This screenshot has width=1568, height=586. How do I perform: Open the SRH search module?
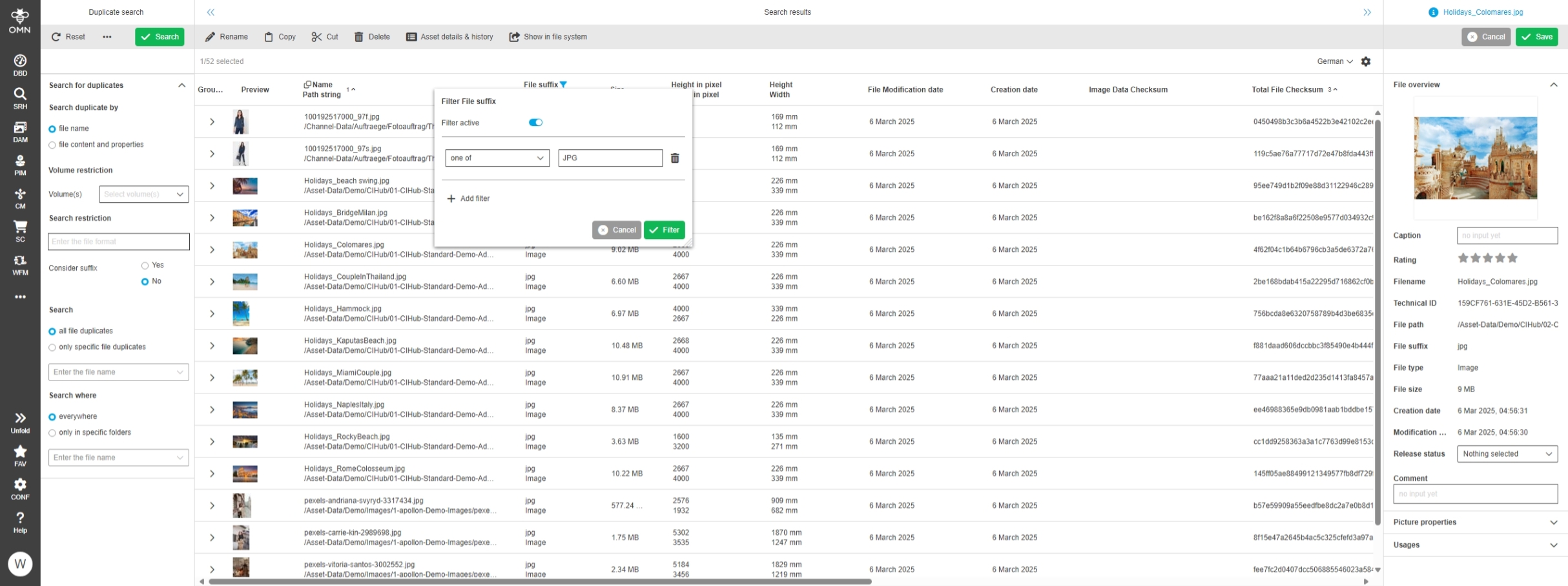[20, 98]
